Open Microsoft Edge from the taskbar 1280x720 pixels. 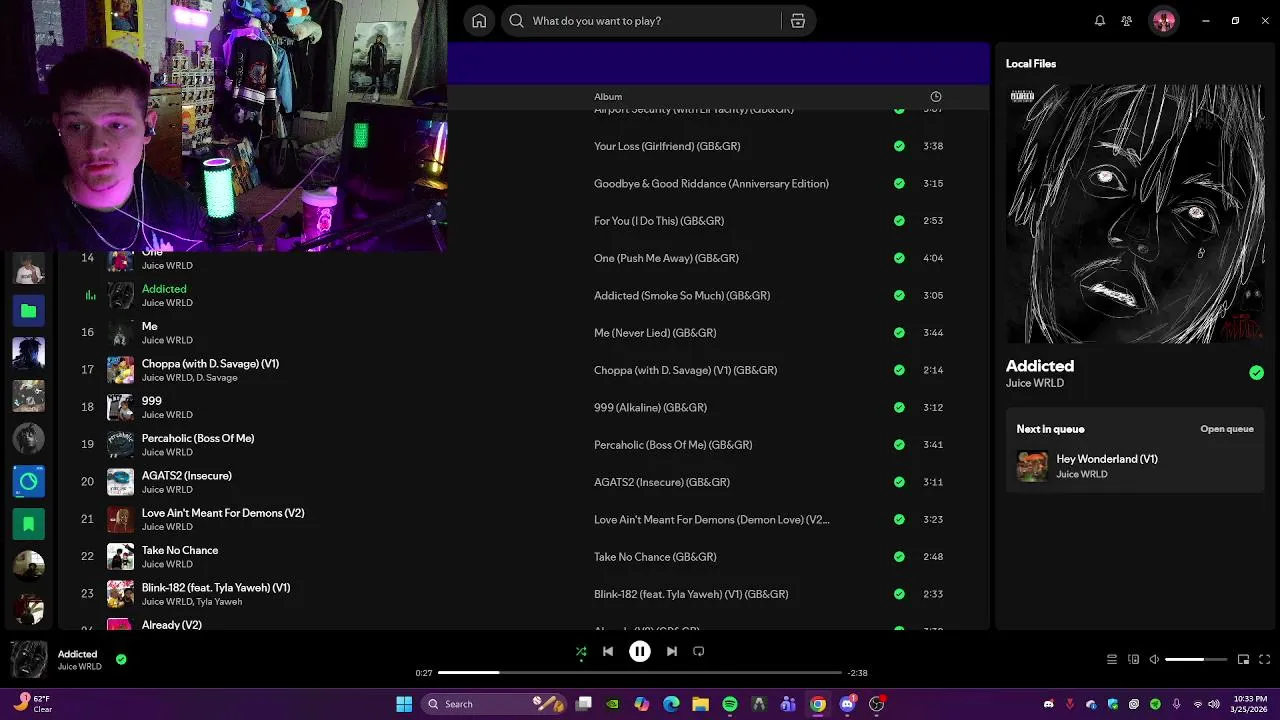[x=671, y=704]
